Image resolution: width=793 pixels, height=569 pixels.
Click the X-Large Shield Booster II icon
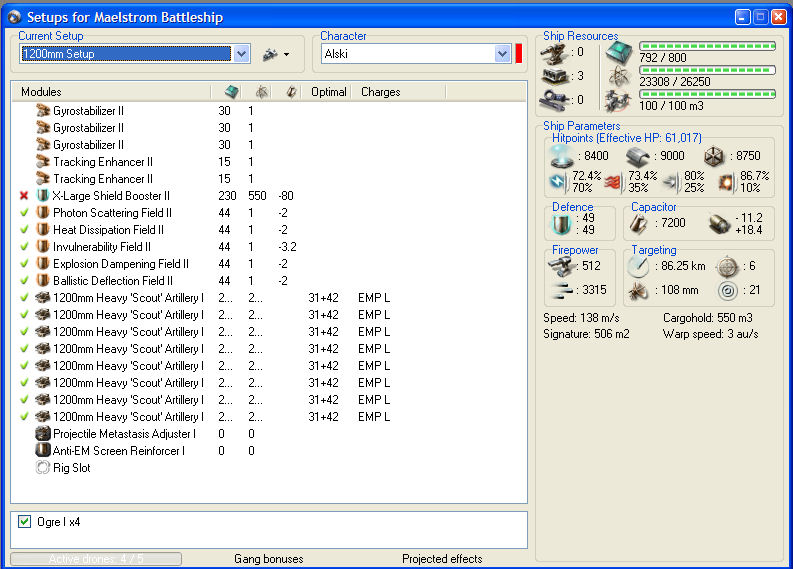(43, 196)
